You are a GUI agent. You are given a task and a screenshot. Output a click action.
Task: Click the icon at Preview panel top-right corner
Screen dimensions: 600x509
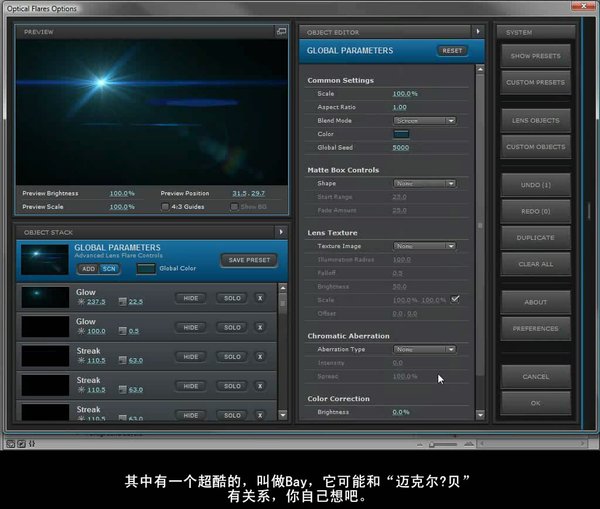coord(282,32)
